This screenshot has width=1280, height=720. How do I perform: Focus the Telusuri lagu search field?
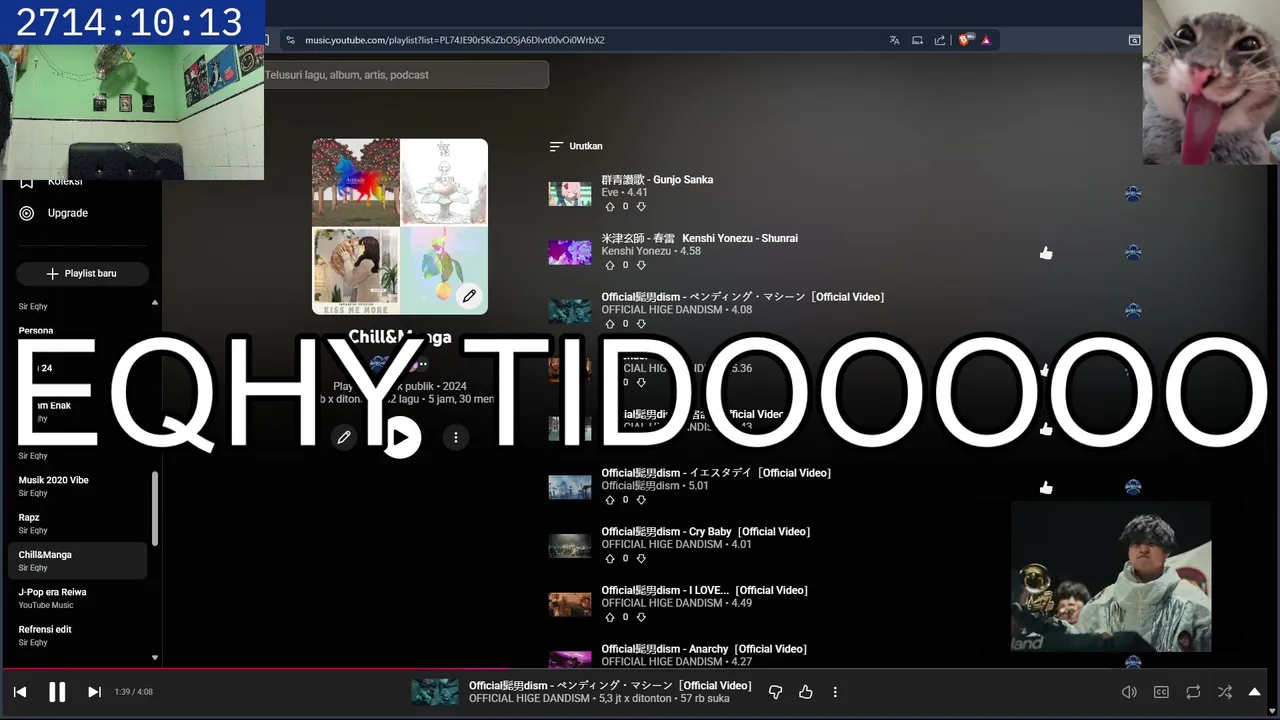(x=405, y=75)
